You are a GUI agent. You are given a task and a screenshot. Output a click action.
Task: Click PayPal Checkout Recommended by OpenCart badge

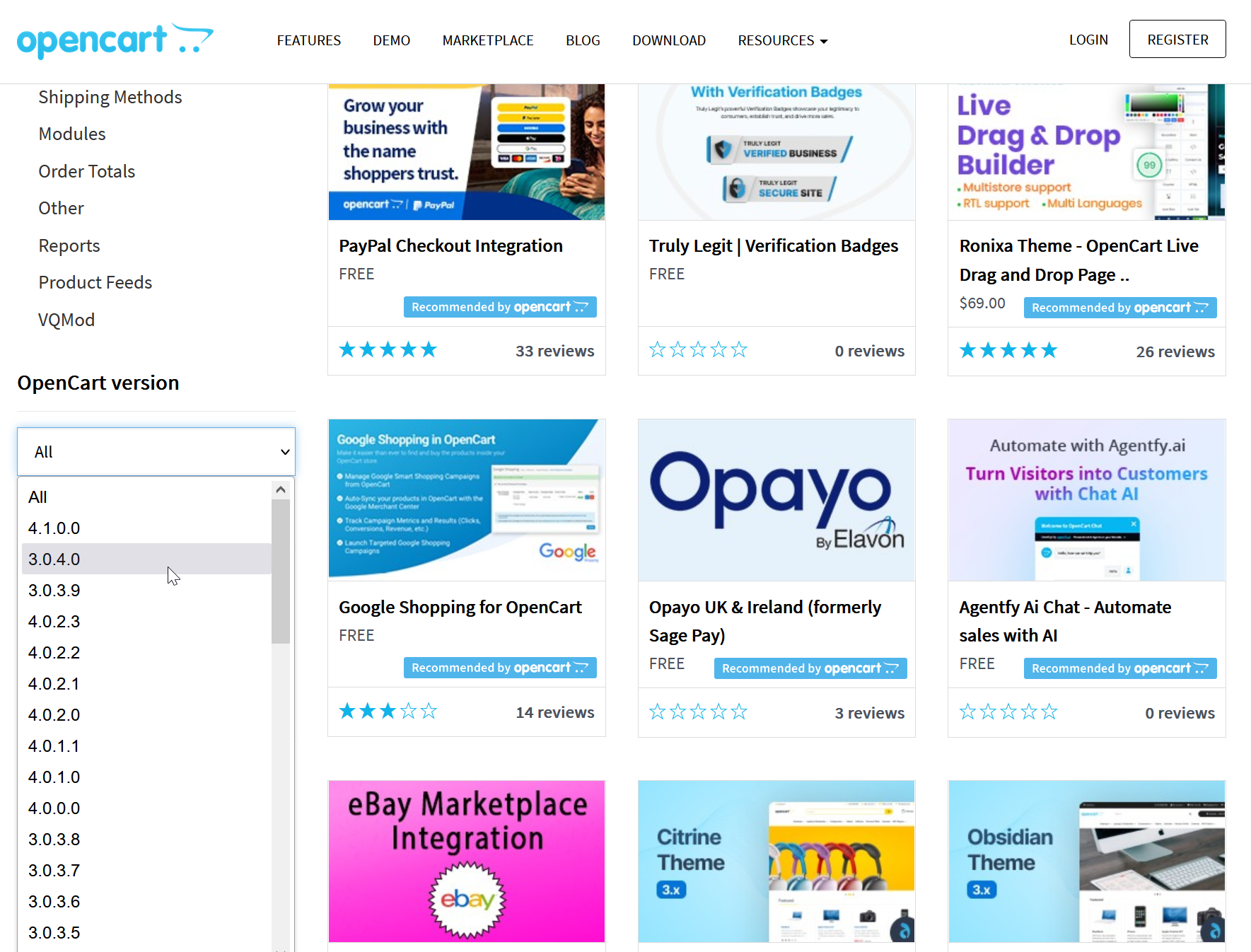coord(500,307)
